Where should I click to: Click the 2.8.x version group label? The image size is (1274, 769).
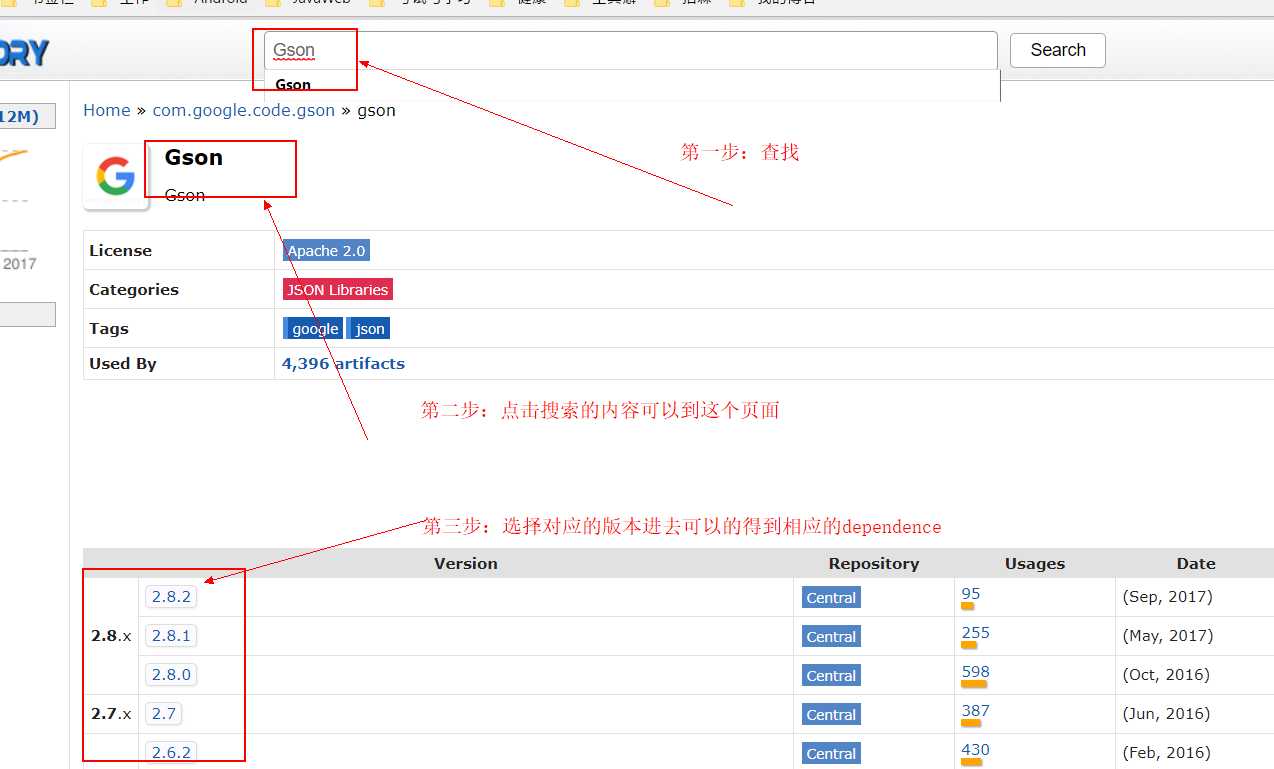click(111, 636)
